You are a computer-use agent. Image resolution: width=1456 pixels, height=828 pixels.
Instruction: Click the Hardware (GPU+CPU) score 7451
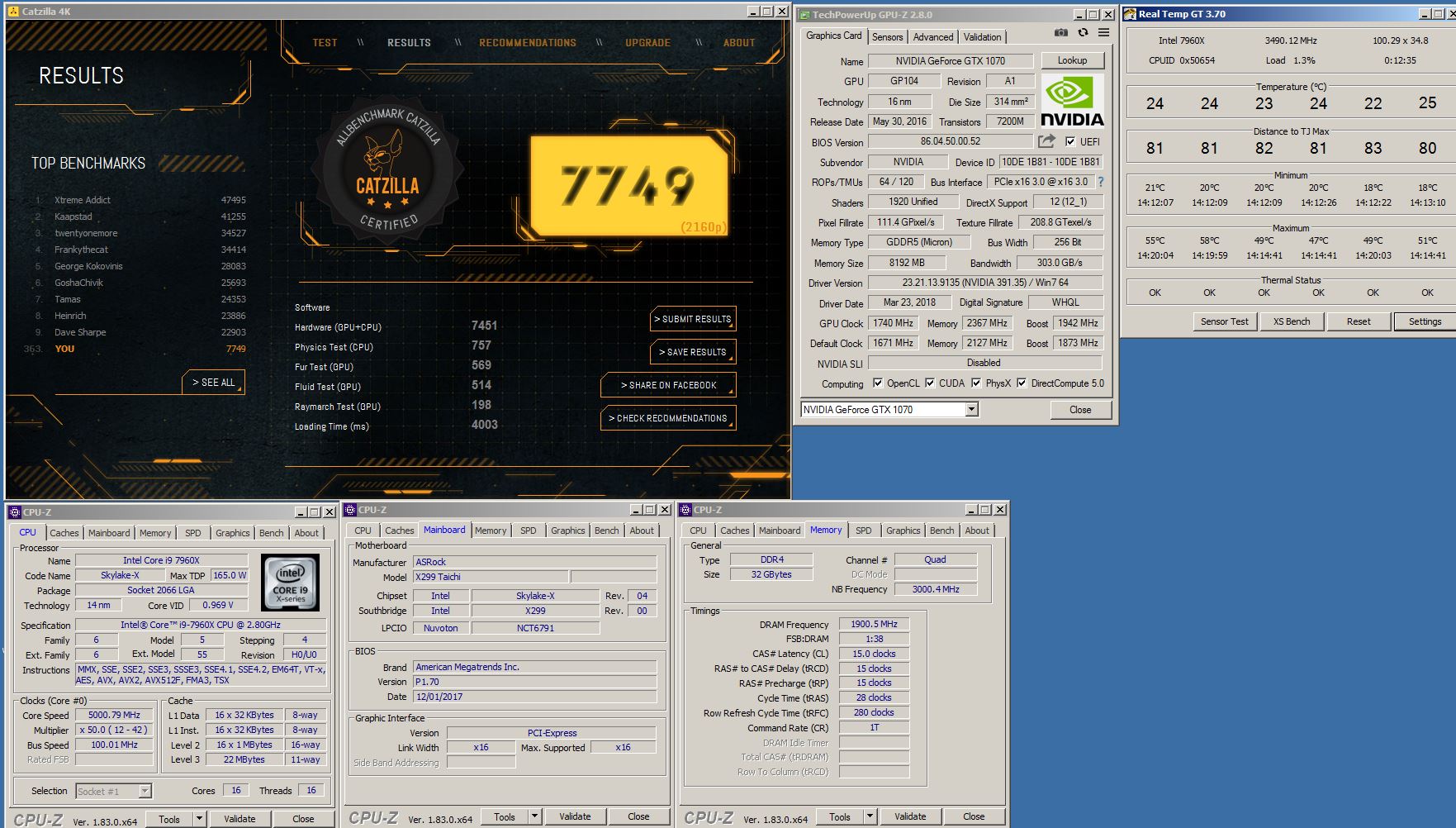(x=484, y=326)
